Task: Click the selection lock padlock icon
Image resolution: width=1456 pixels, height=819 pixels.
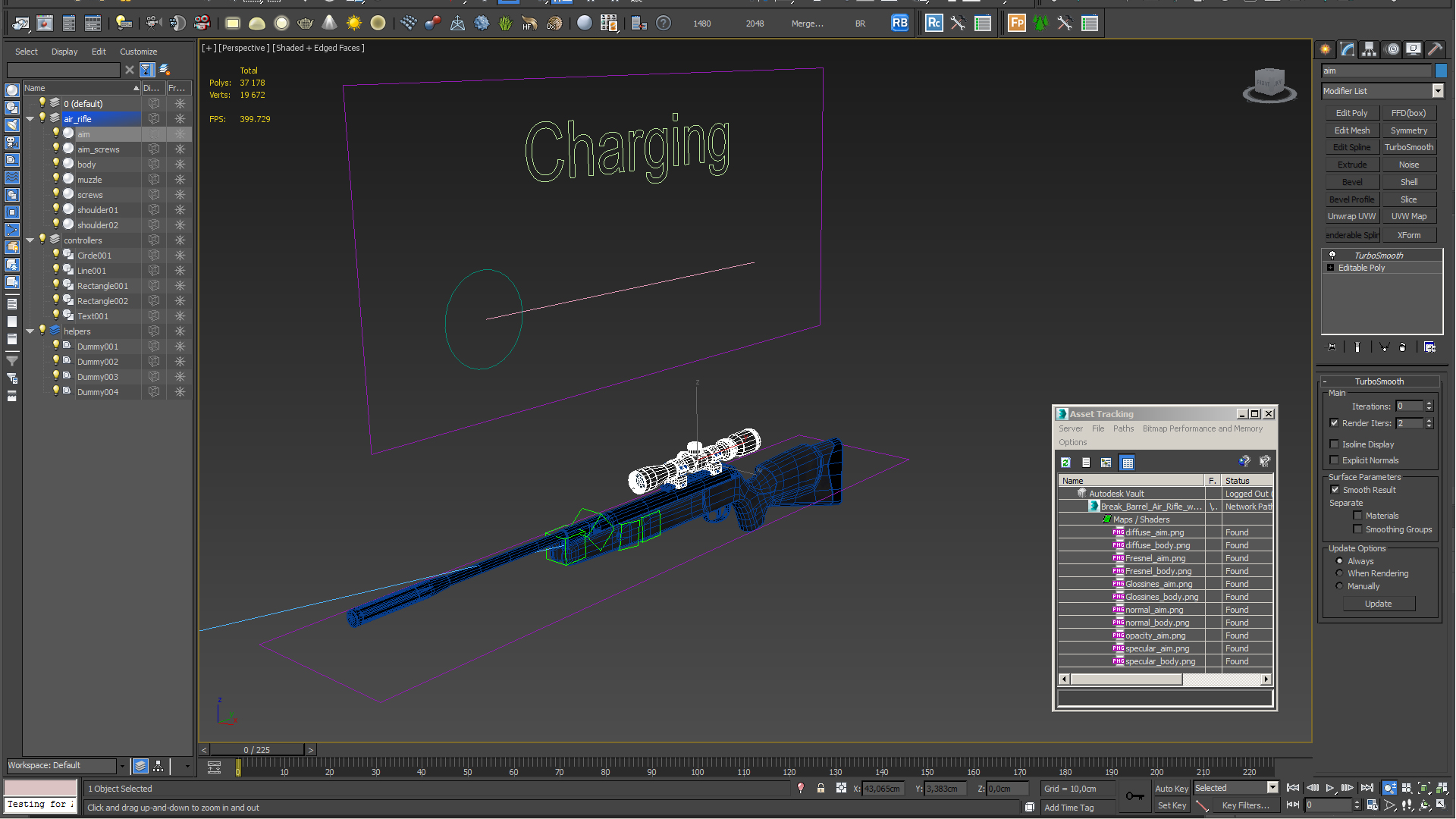Action: click(821, 789)
